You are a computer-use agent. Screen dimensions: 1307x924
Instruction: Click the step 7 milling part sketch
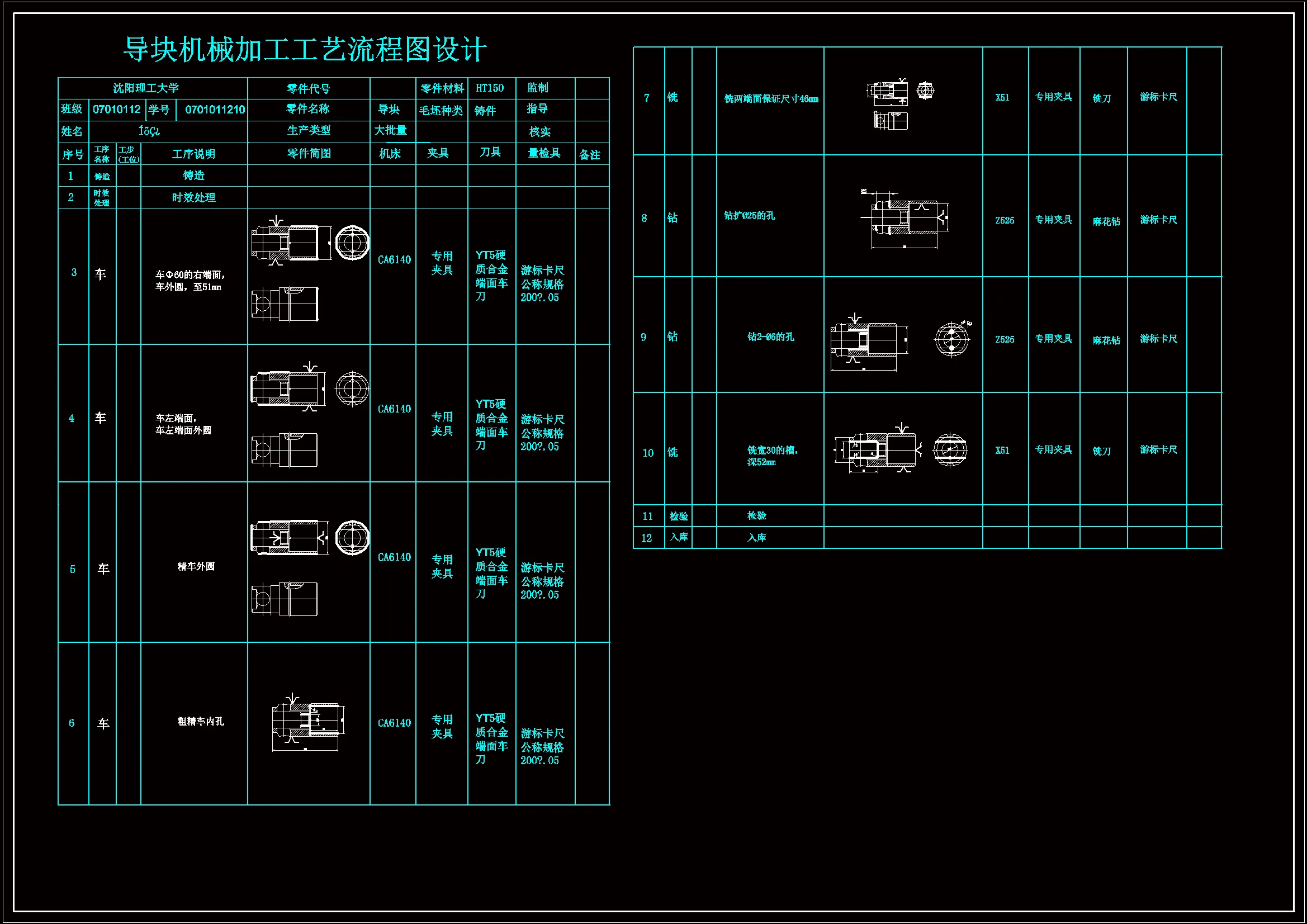pos(888,92)
